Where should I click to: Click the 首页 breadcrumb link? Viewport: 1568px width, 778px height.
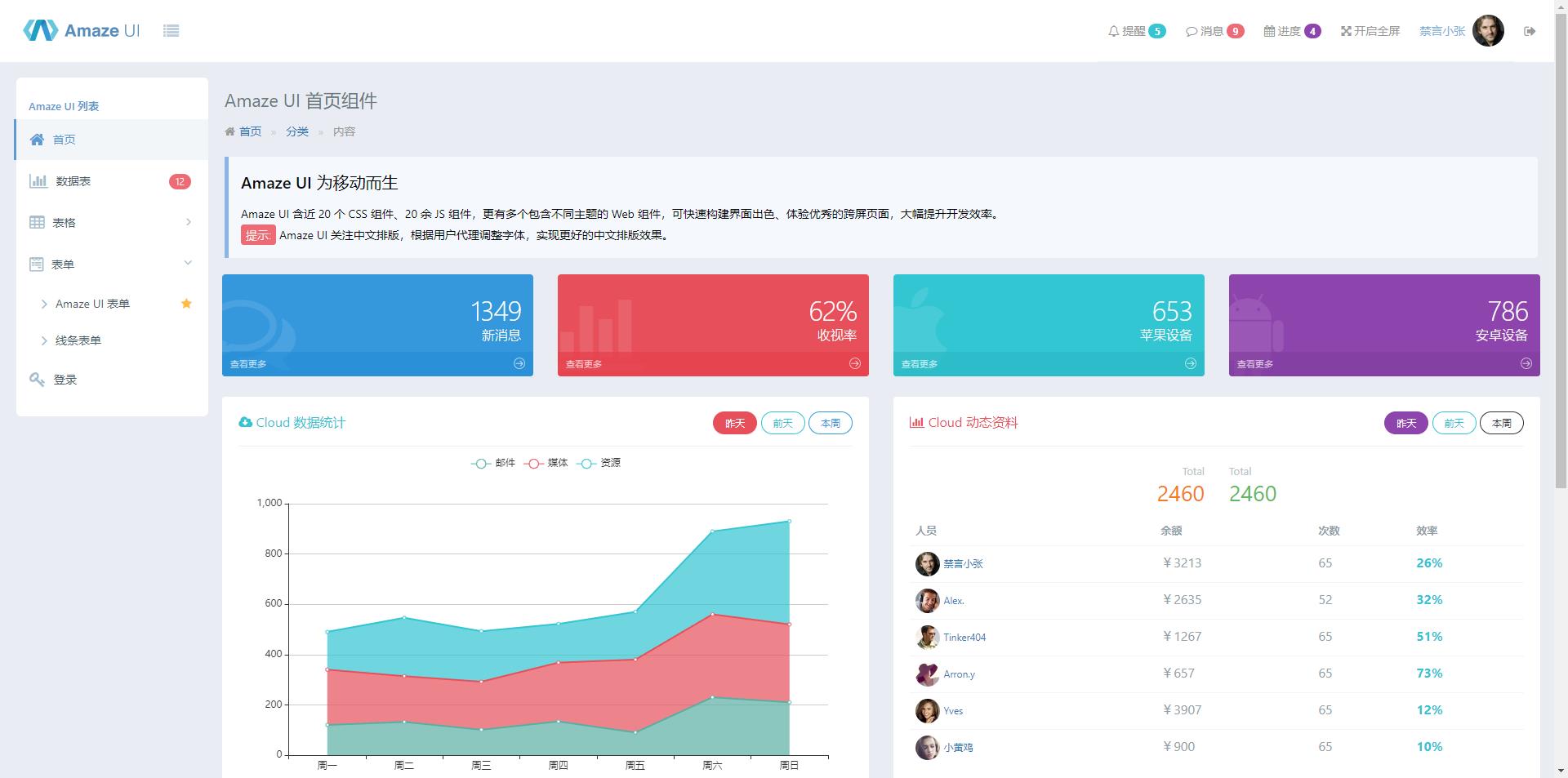250,131
